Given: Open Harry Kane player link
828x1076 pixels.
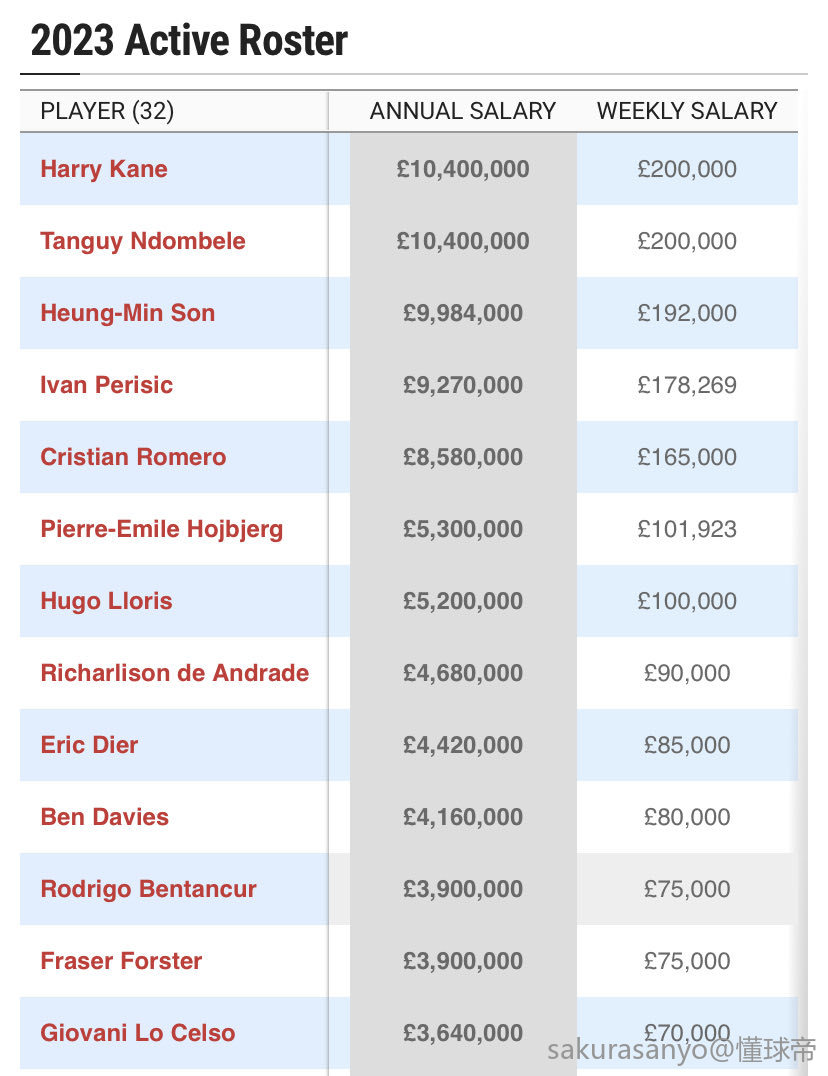Looking at the screenshot, I should point(104,169).
